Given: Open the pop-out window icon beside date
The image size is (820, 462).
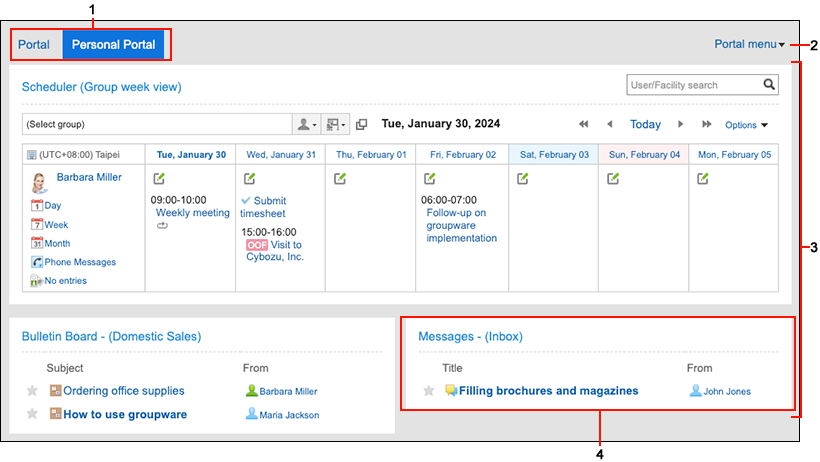Looking at the screenshot, I should [x=361, y=125].
